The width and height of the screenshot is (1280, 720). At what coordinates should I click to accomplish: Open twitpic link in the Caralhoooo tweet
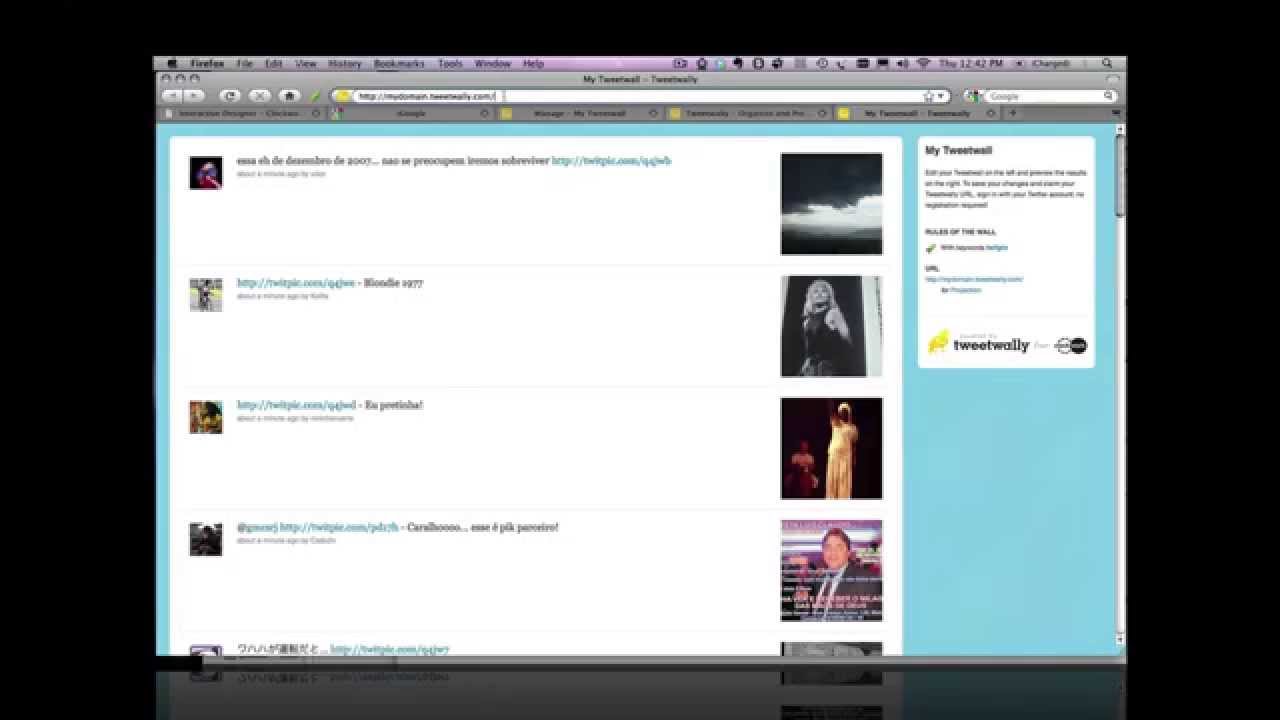[339, 527]
